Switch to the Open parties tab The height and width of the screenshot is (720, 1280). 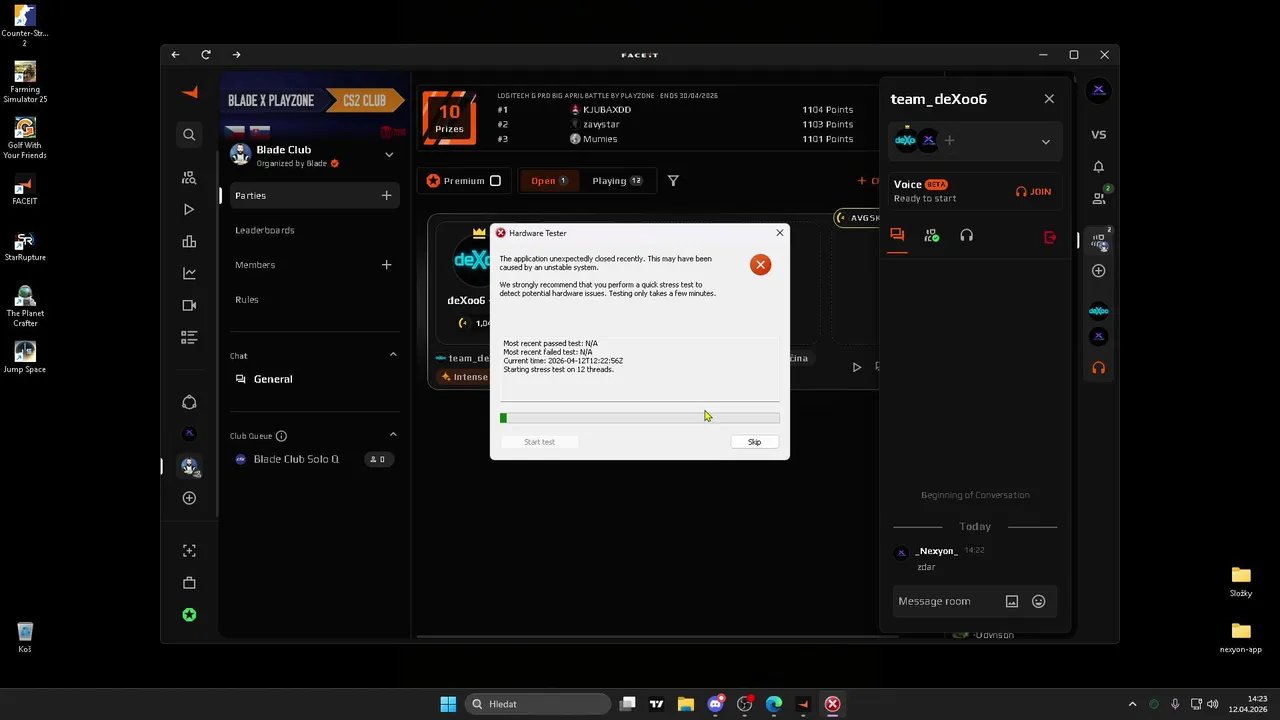548,181
